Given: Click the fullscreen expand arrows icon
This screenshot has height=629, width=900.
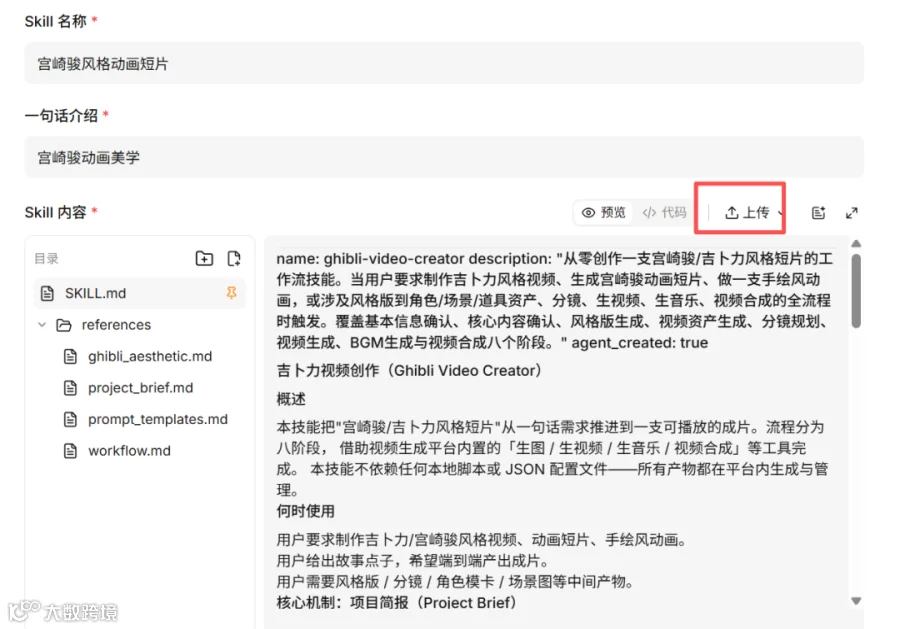Looking at the screenshot, I should 852,213.
